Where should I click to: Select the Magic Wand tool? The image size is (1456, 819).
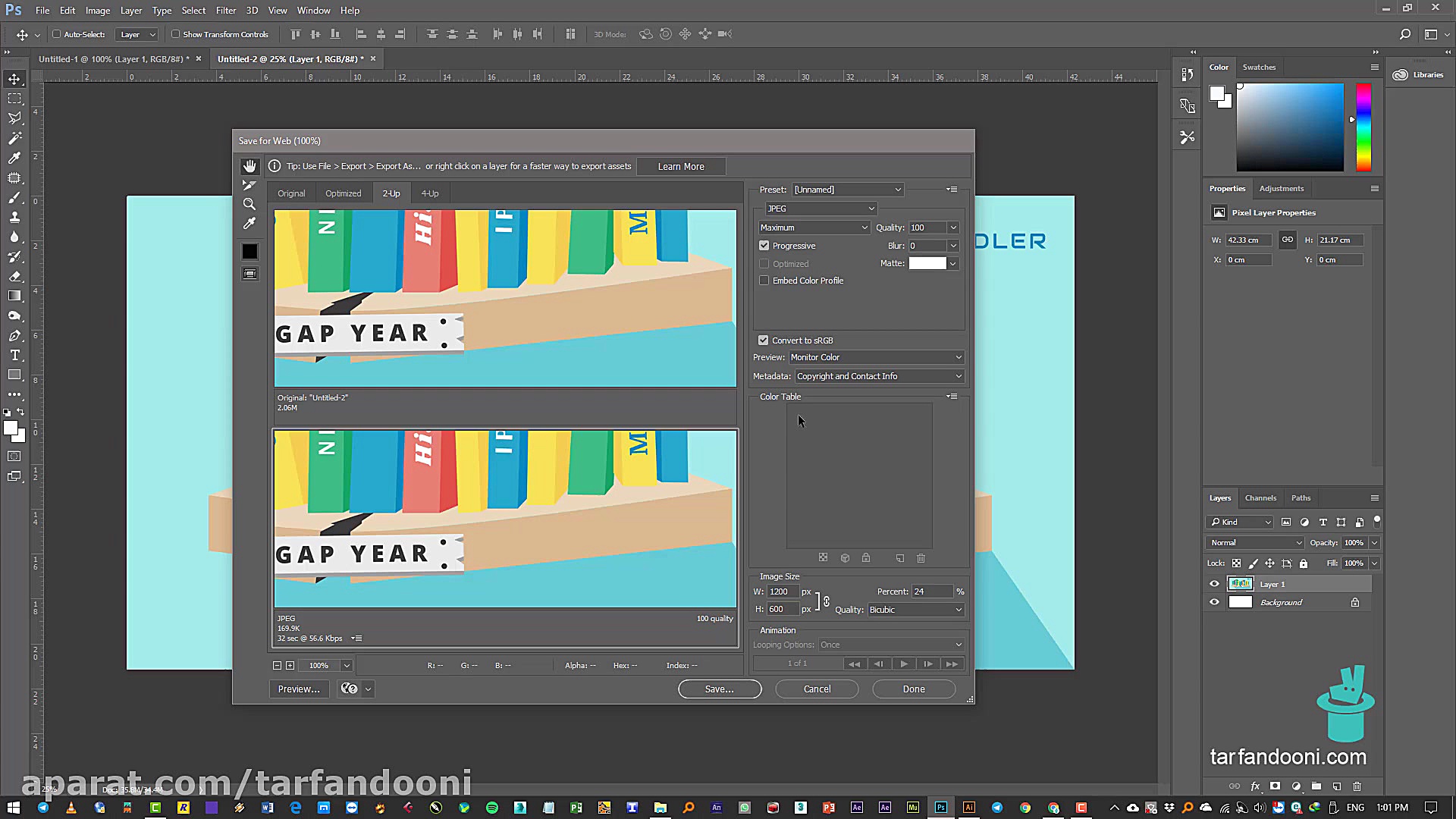(14, 138)
